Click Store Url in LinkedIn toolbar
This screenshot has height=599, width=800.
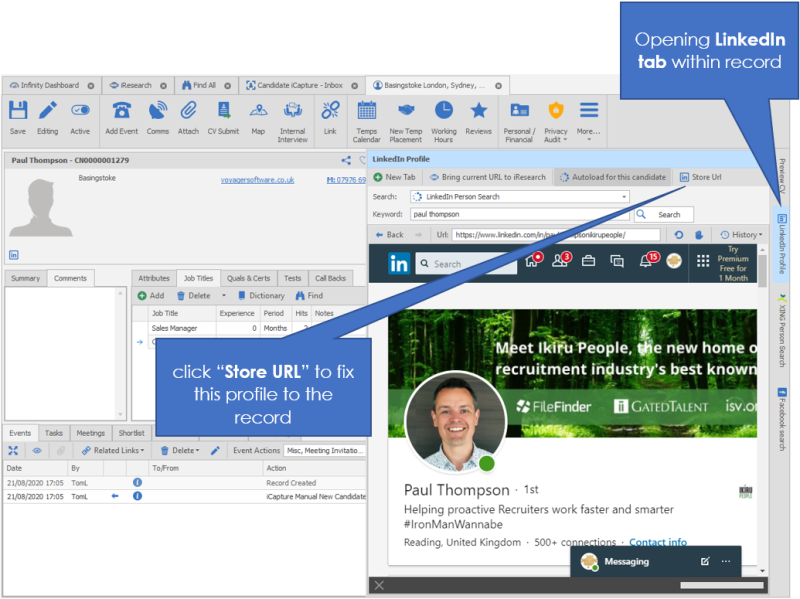click(x=701, y=177)
